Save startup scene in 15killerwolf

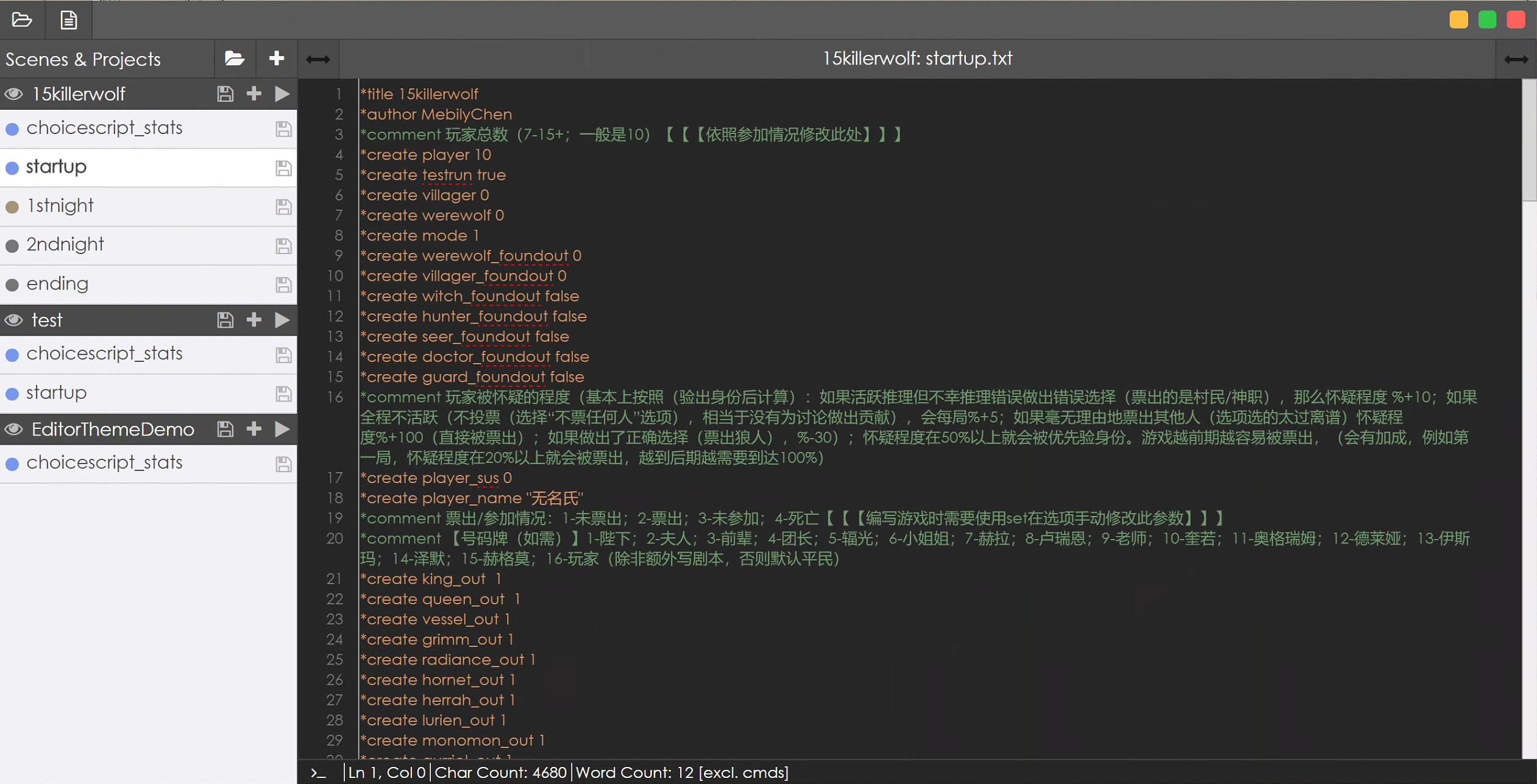pyautogui.click(x=283, y=168)
